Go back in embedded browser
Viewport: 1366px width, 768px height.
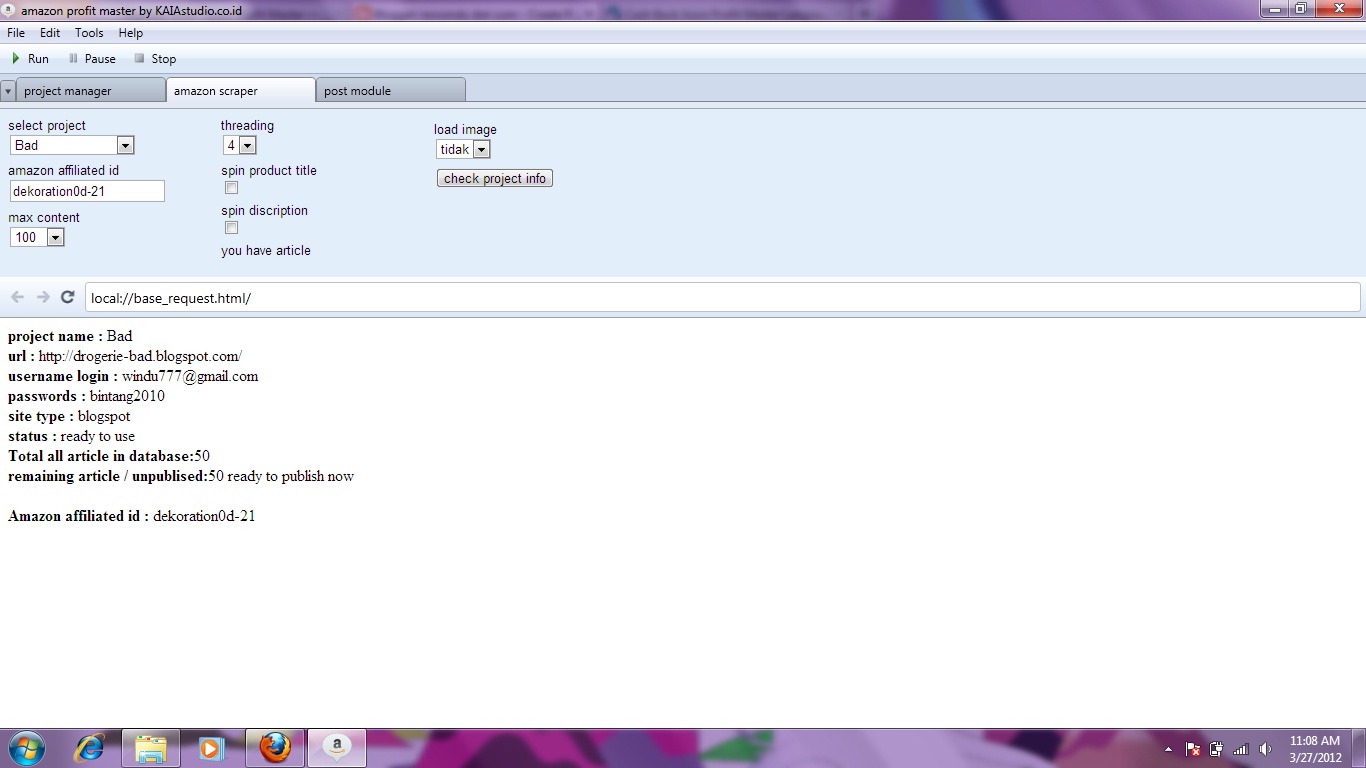(18, 297)
